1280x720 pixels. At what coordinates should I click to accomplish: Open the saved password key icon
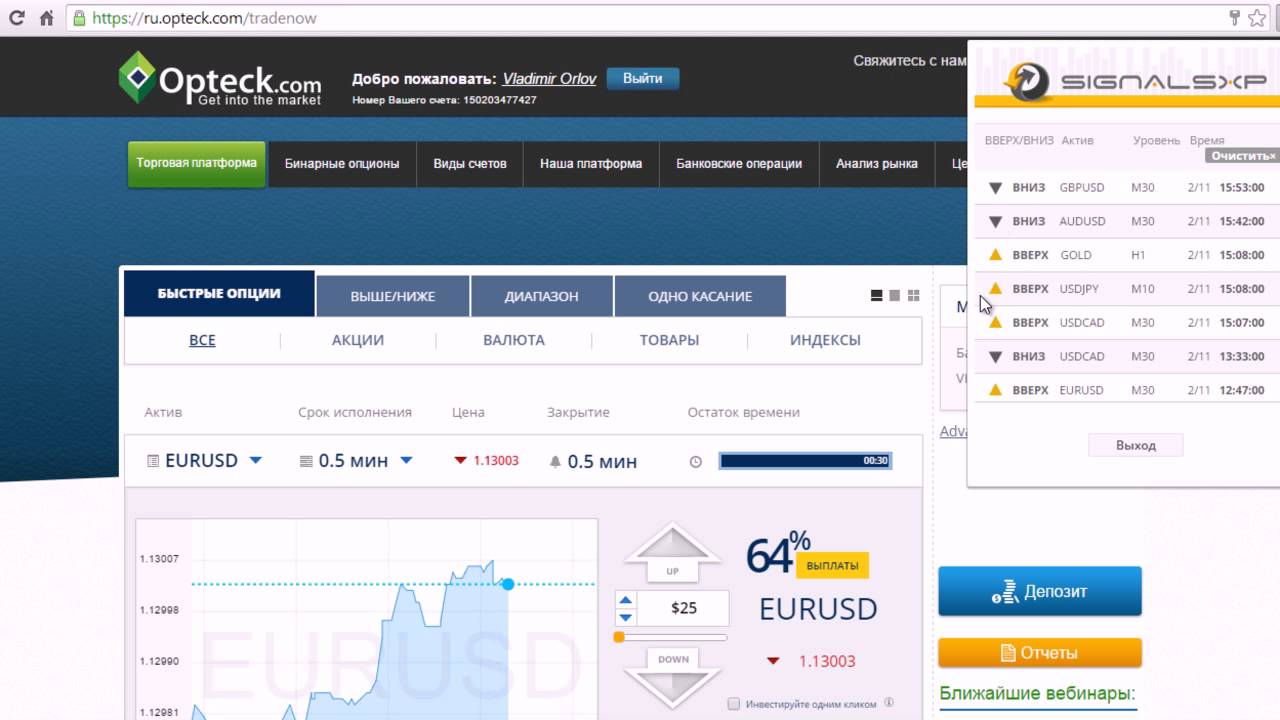coord(1235,18)
